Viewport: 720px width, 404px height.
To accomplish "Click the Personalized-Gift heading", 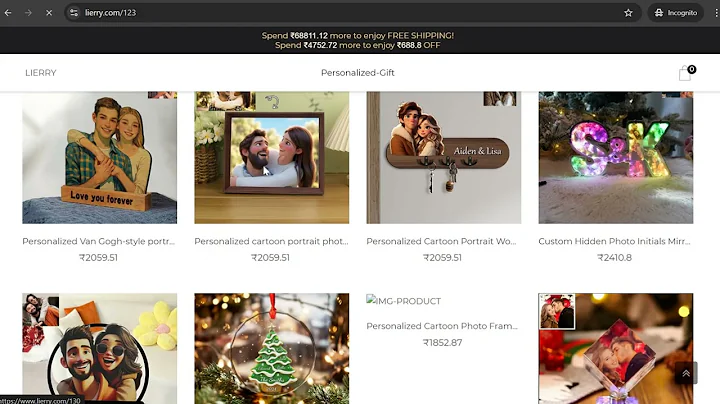I will coord(358,73).
